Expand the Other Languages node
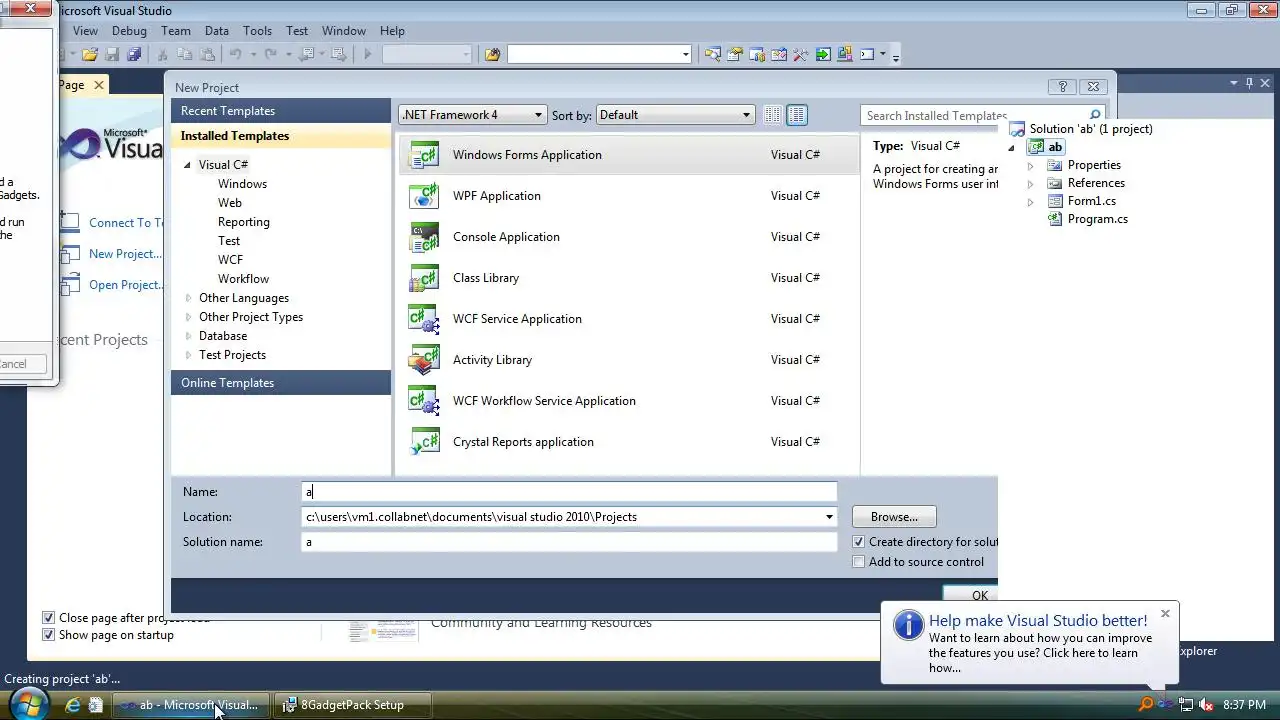 coord(187,298)
